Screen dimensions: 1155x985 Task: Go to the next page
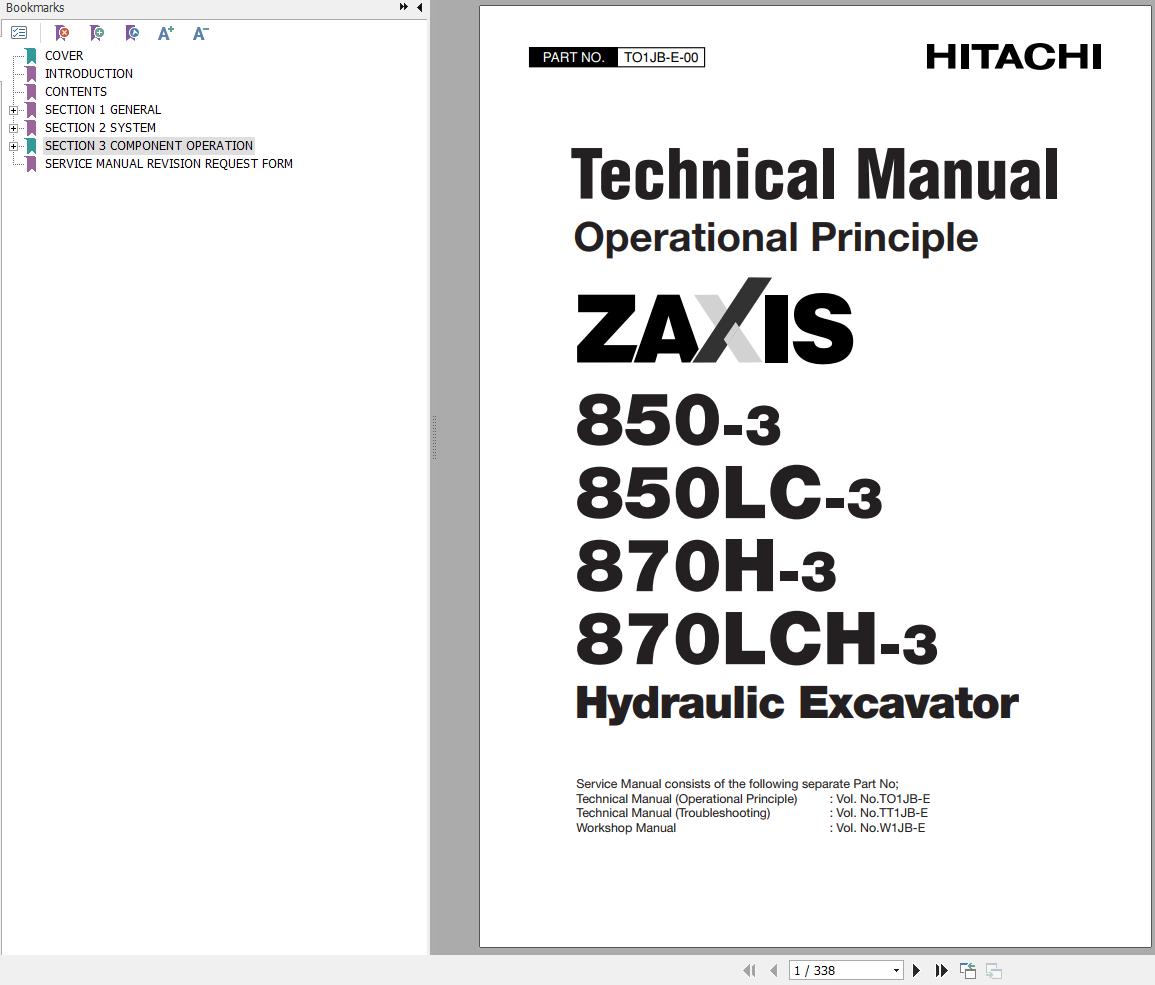click(x=916, y=970)
